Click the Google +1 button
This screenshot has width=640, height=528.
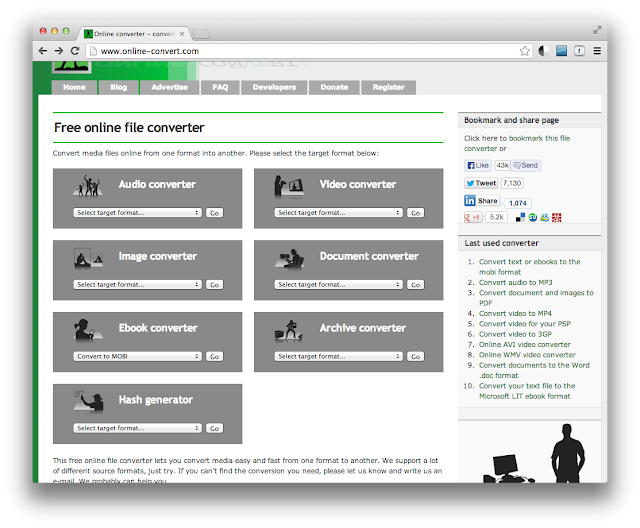[x=473, y=217]
